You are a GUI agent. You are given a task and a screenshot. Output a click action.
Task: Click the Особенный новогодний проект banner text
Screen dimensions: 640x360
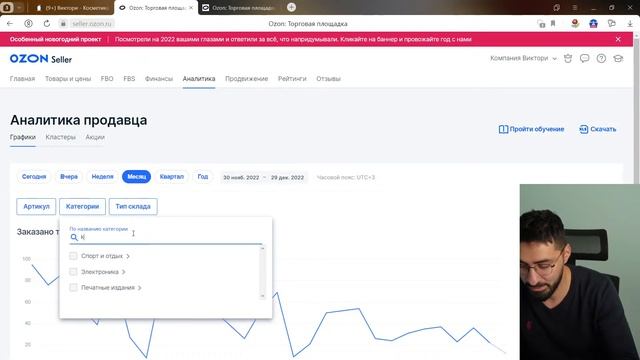point(56,39)
